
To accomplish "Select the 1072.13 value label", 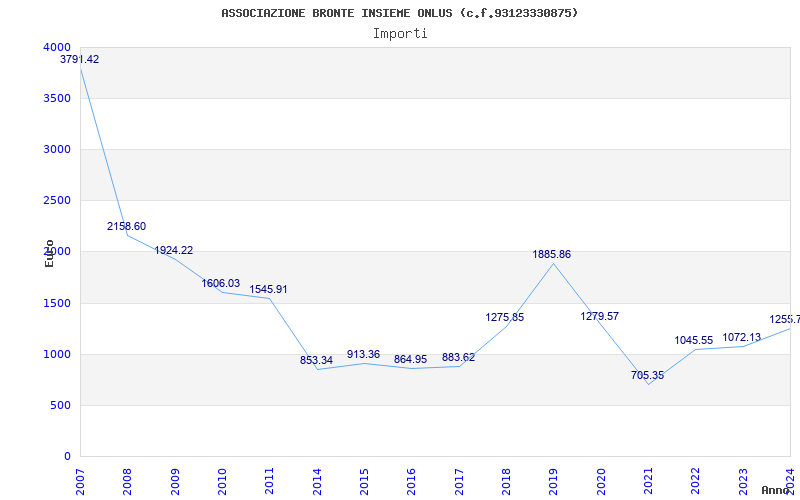I will pos(741,338).
